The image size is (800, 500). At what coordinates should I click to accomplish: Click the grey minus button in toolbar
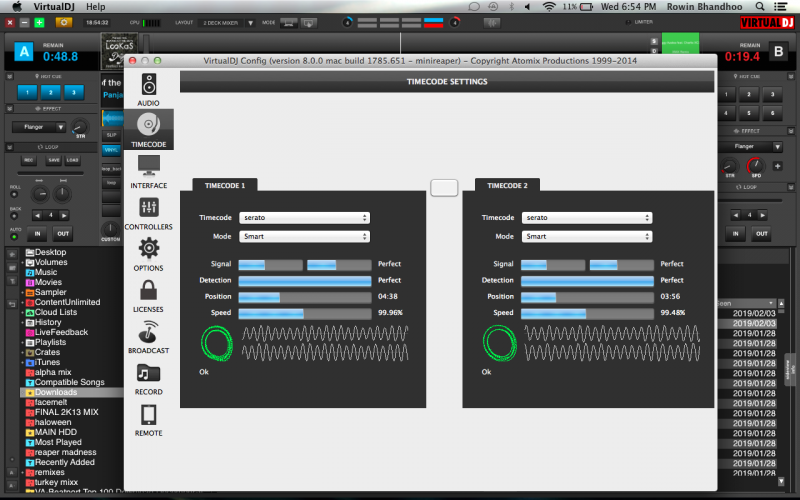tap(24, 22)
